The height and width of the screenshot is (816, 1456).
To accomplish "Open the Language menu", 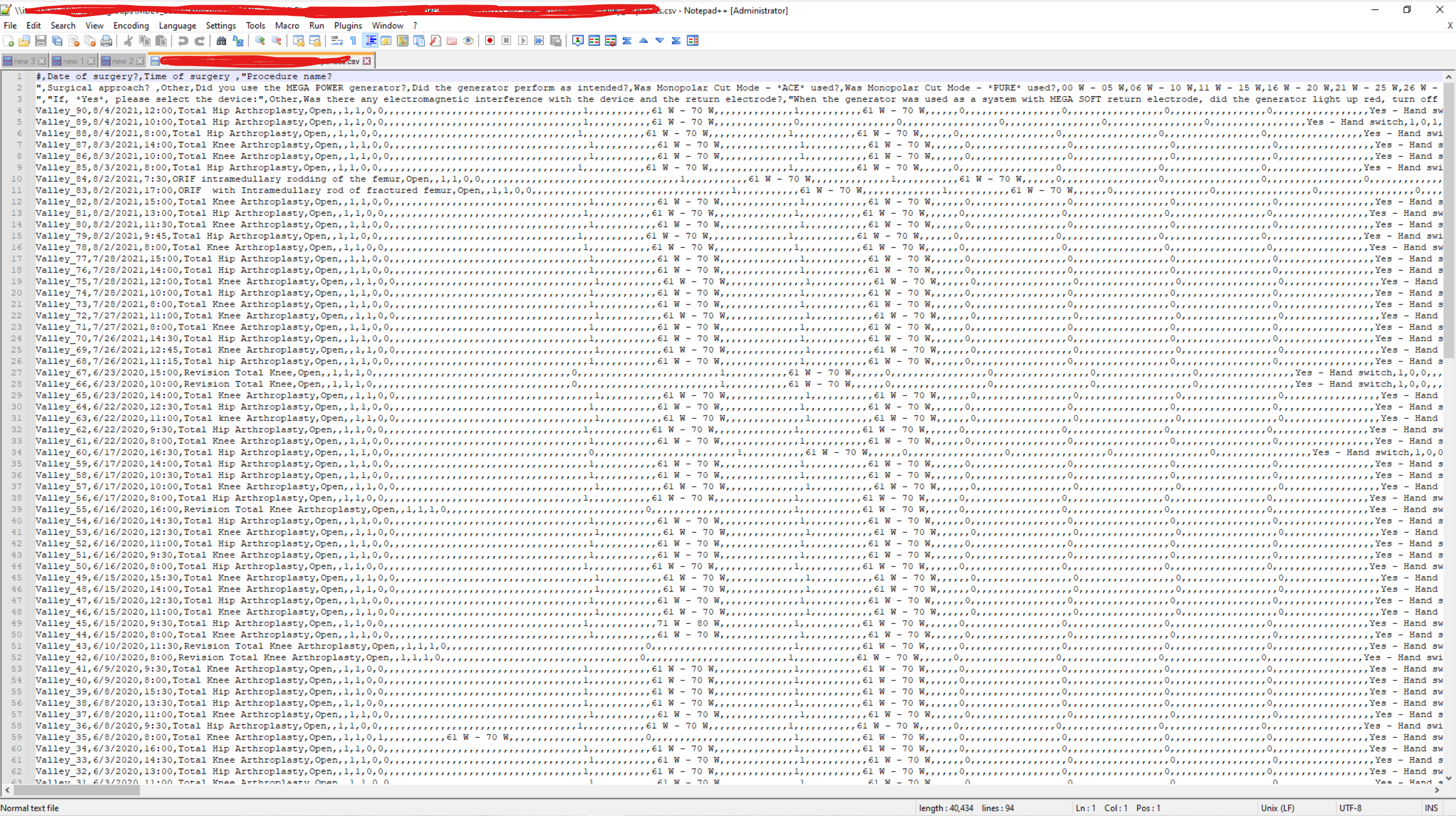I will 177,26.
